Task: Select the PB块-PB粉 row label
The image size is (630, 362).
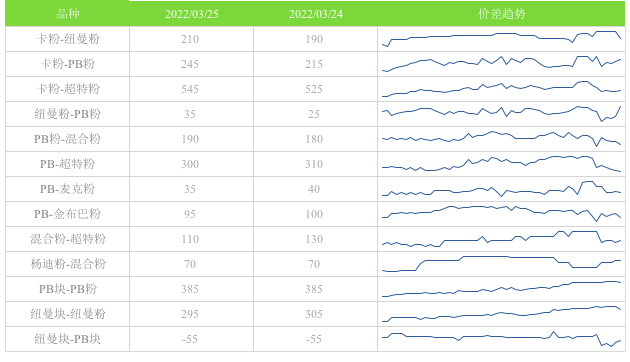Action: point(68,289)
